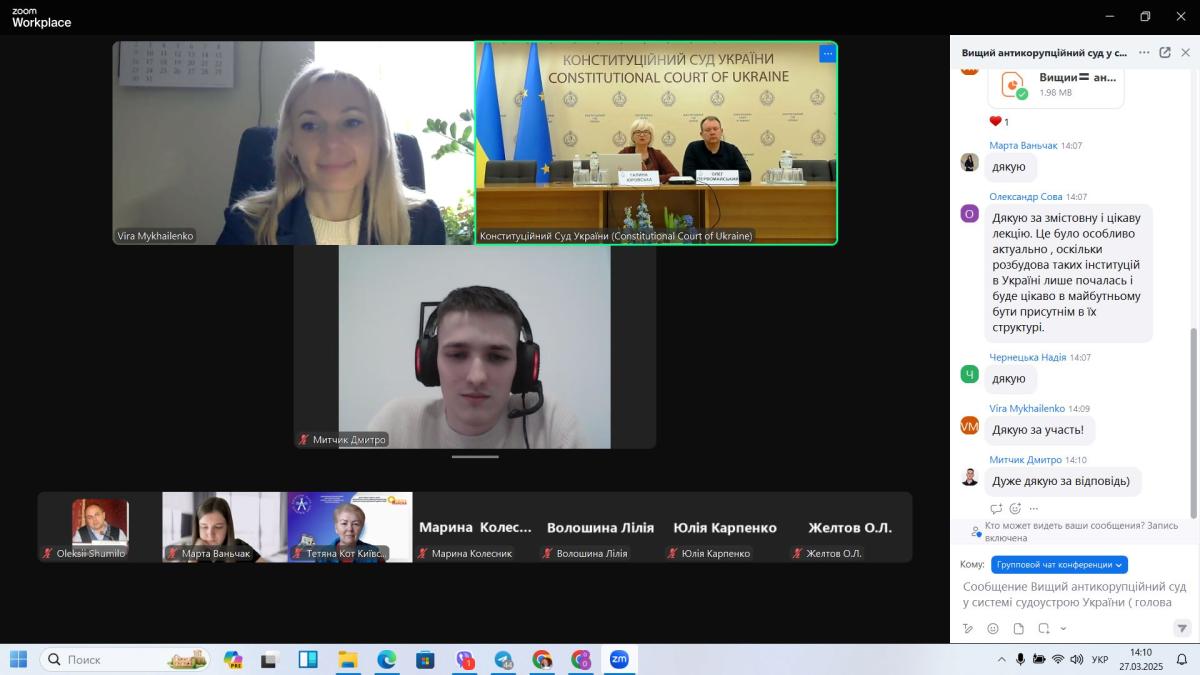Add emoji reaction to the last message

tap(1015, 508)
